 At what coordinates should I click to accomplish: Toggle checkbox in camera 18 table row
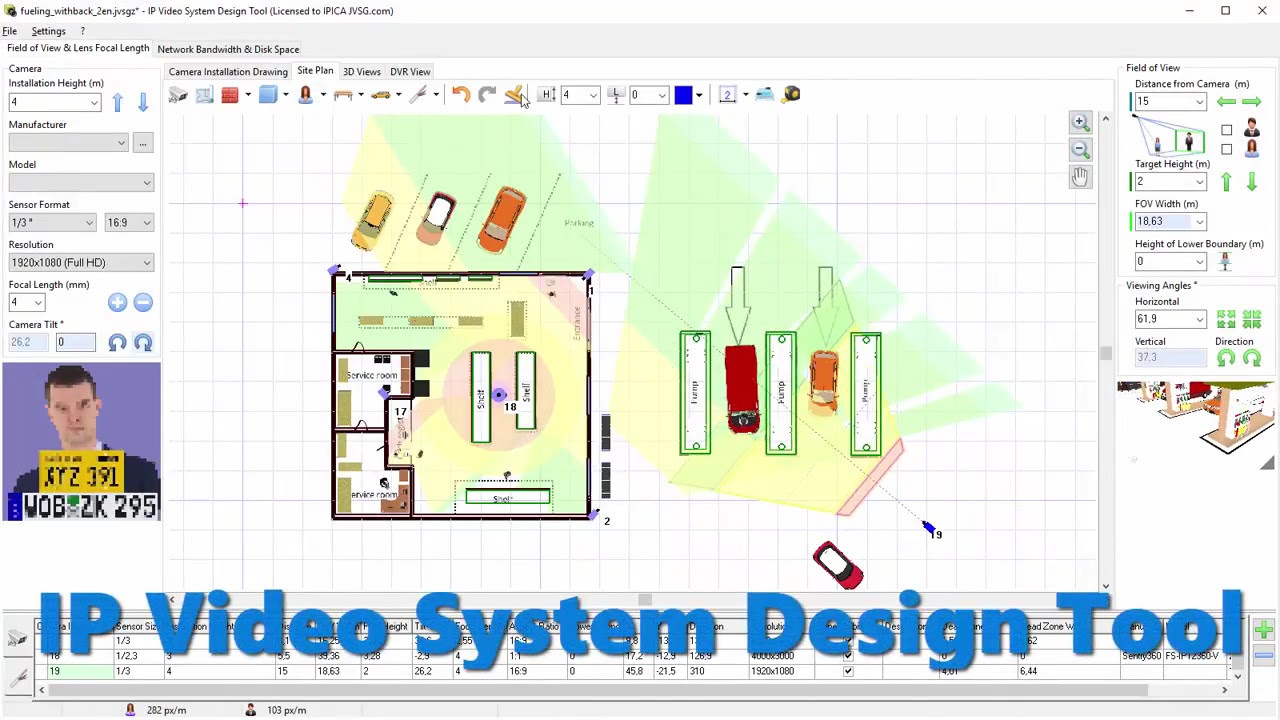848,656
